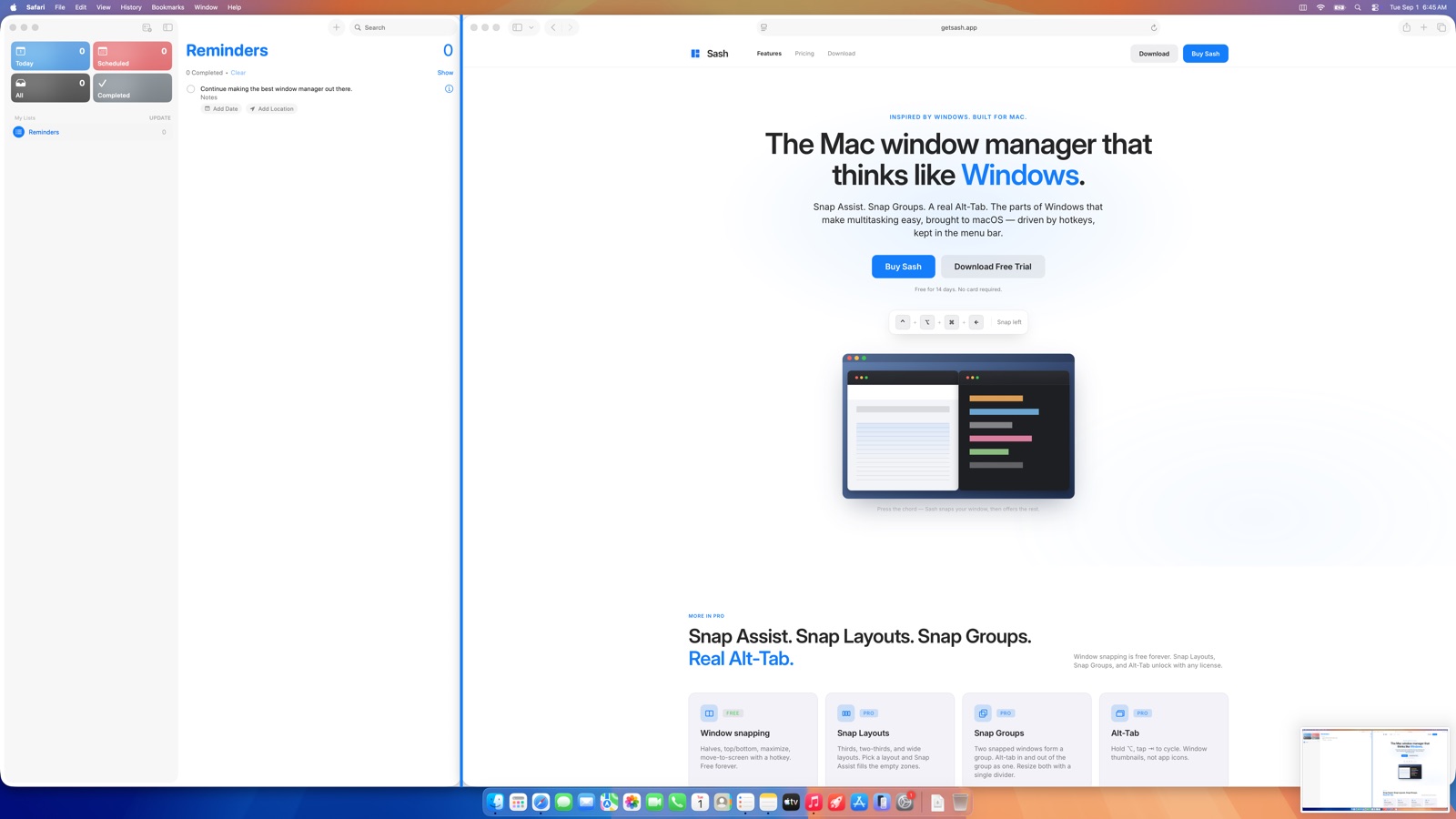Open the Help menu
Viewport: 1456px width, 819px height.
point(234,7)
